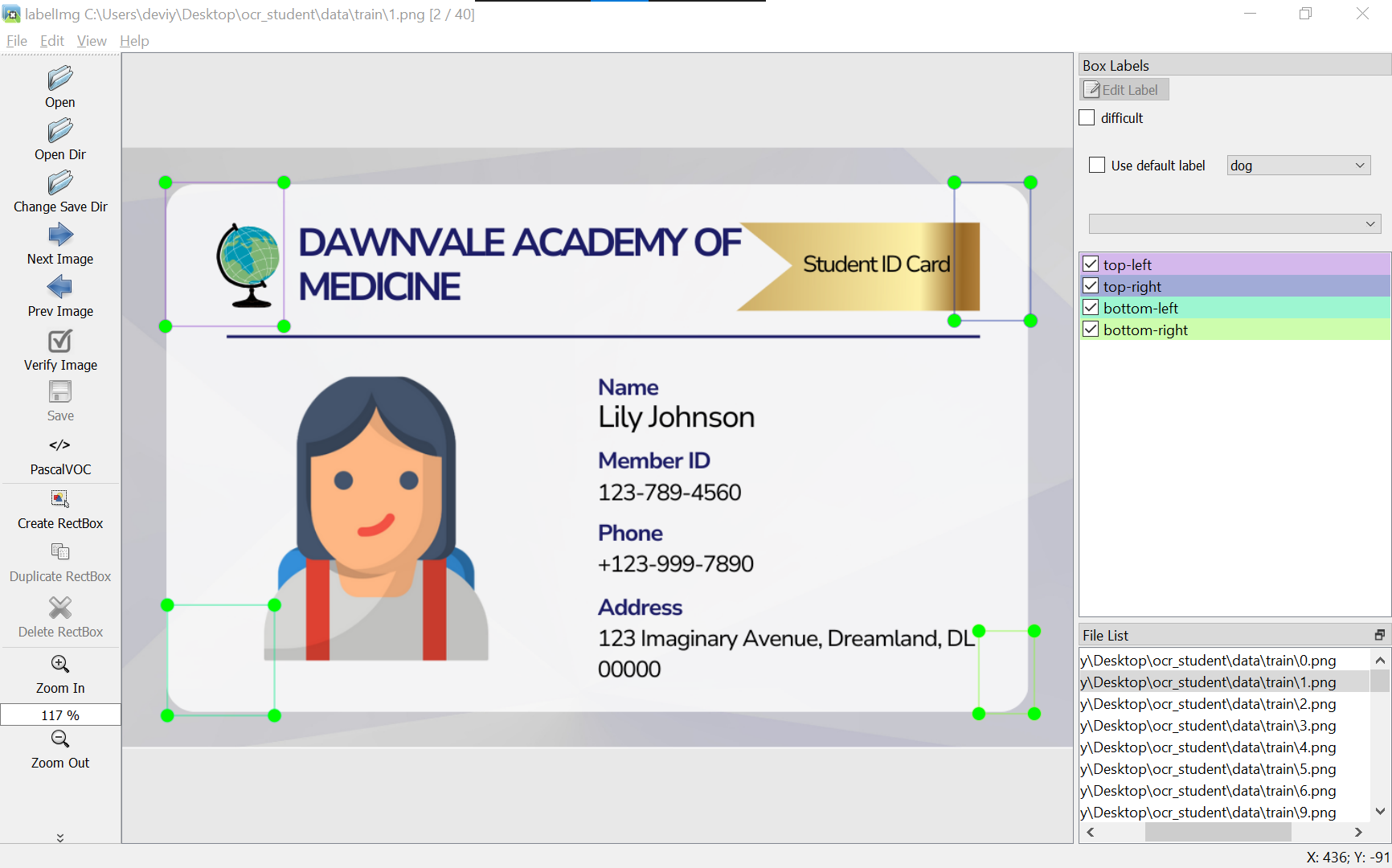This screenshot has height=868, width=1392.
Task: Click the Edit Label button
Action: pos(1124,89)
